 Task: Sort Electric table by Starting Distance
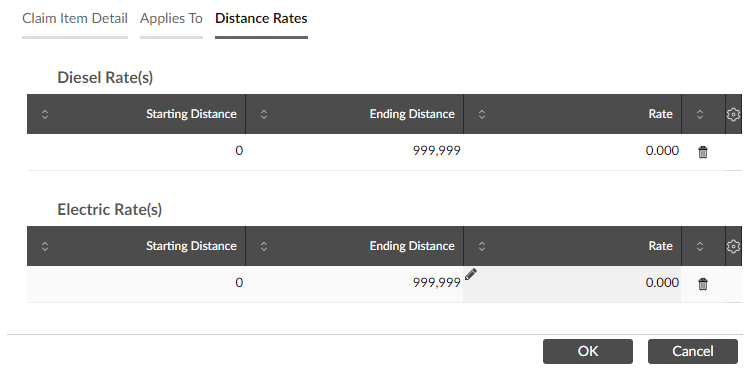[x=45, y=246]
